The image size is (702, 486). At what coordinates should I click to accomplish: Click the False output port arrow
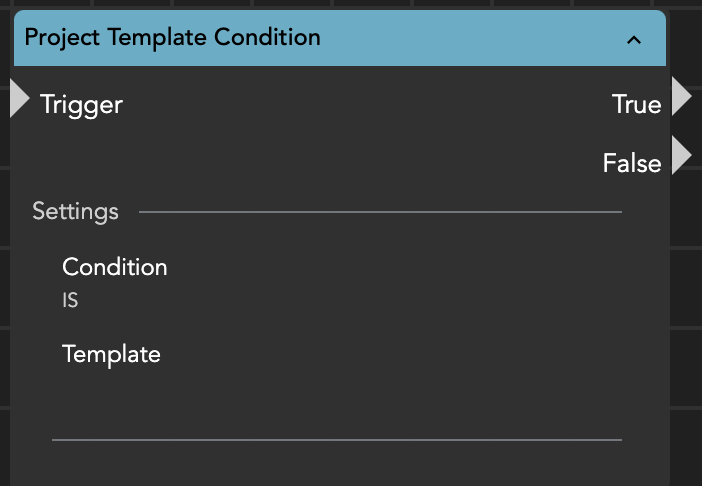point(682,156)
